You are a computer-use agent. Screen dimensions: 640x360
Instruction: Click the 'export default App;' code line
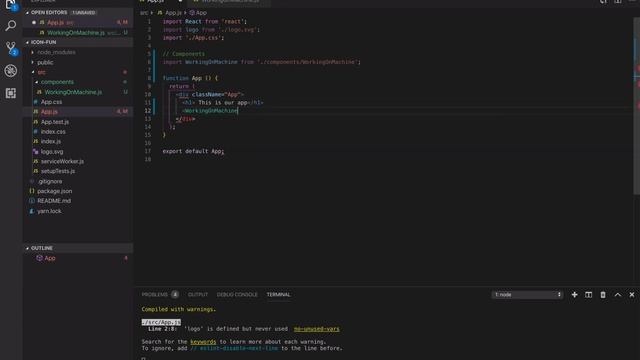pos(193,151)
